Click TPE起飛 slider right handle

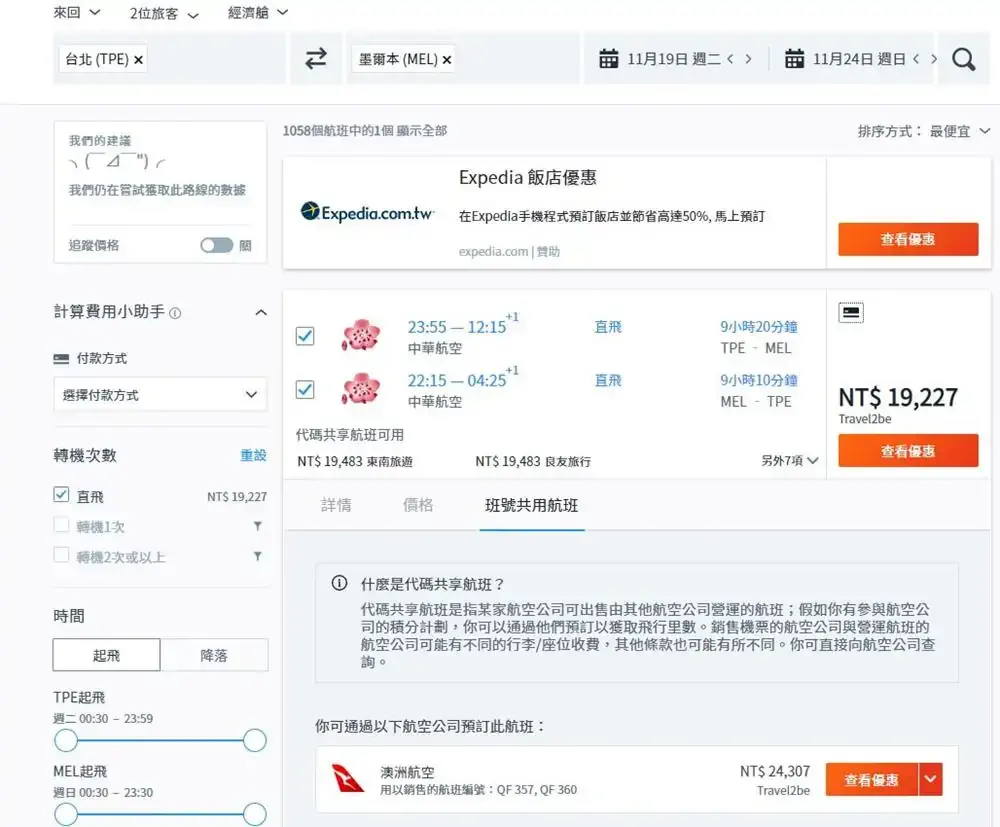point(254,740)
